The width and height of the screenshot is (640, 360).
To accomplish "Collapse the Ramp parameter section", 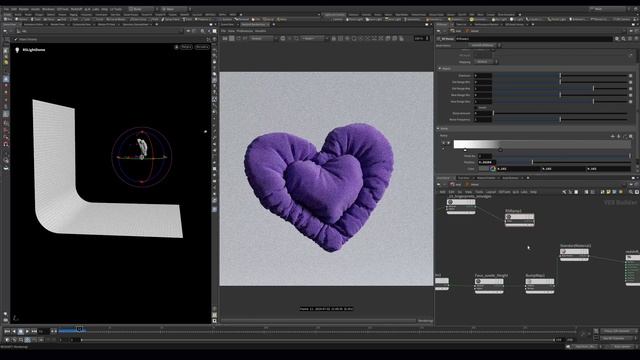I will pos(438,129).
